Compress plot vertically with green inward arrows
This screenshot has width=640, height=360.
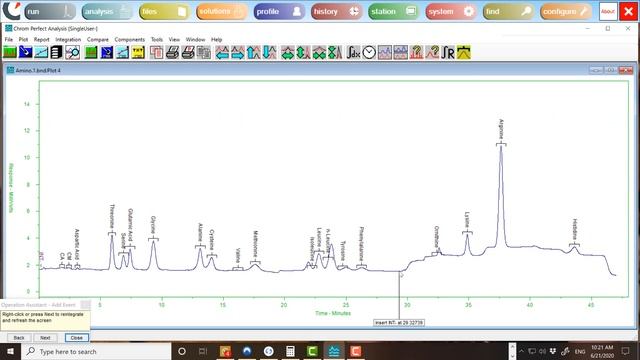click(x=335, y=53)
